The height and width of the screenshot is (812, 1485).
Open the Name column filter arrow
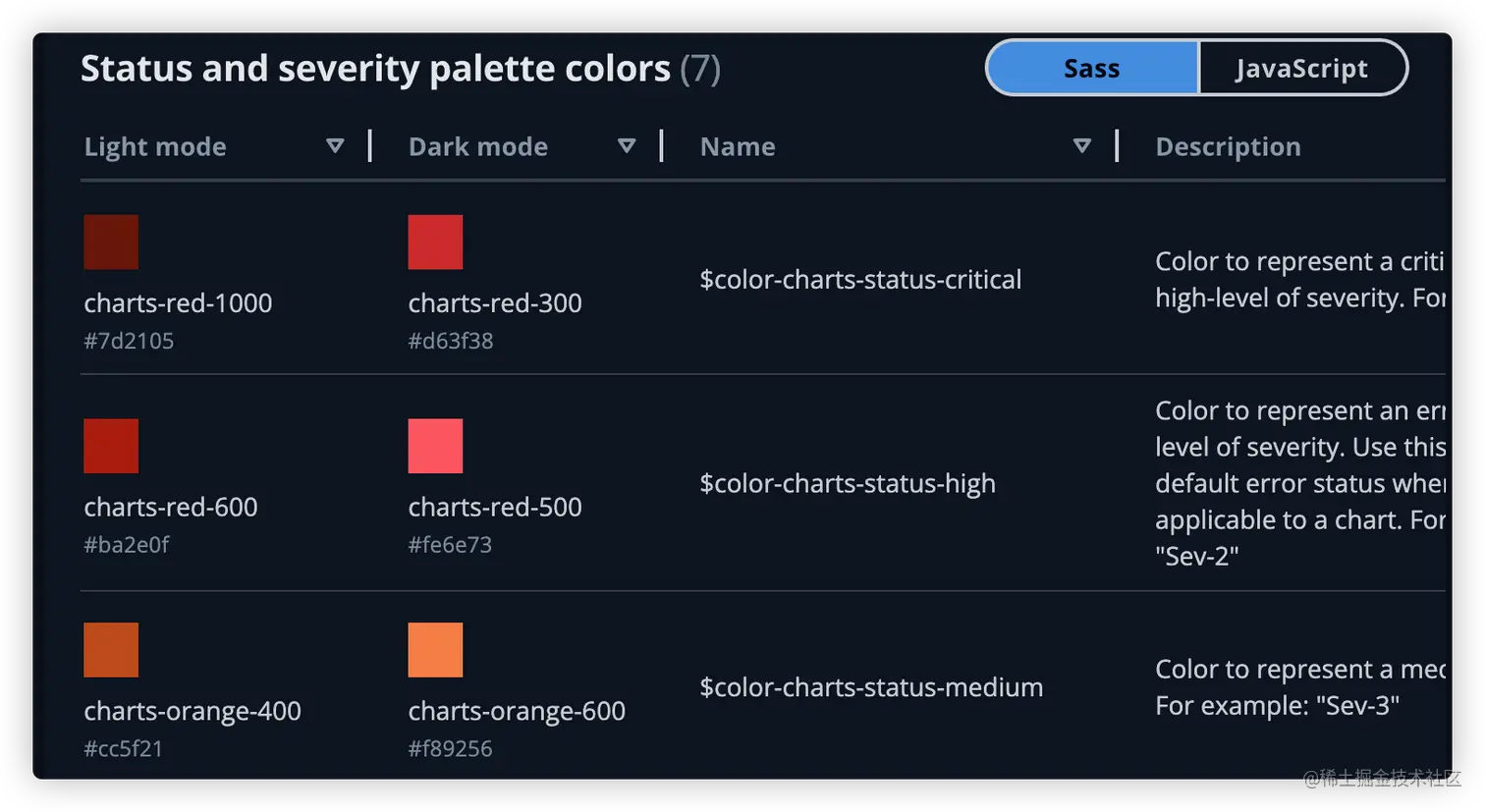click(x=1082, y=146)
